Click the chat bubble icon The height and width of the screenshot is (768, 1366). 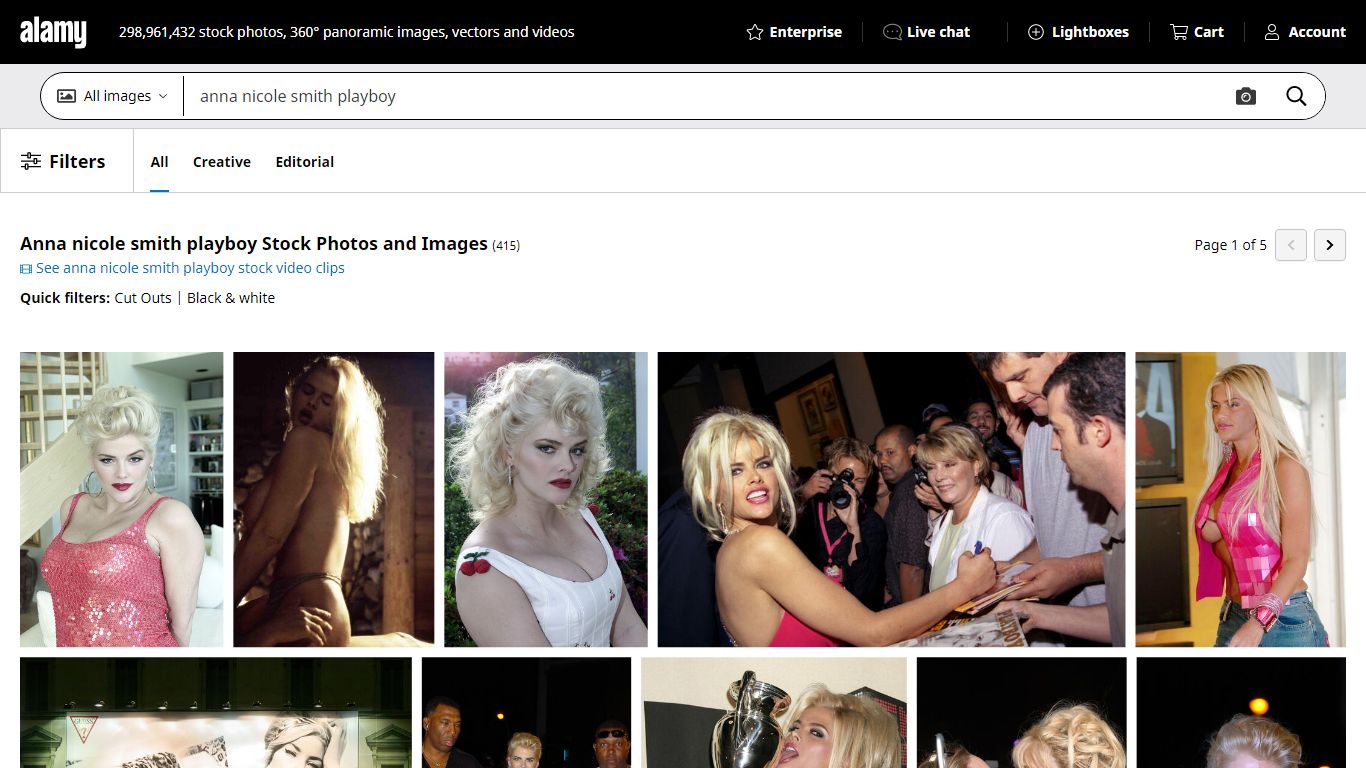point(892,32)
